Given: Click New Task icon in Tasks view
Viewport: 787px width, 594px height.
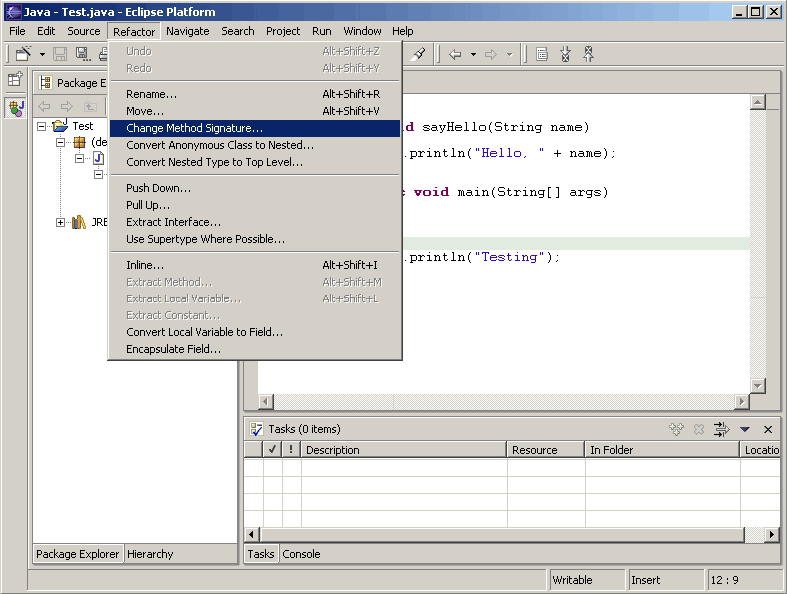Looking at the screenshot, I should pos(676,429).
